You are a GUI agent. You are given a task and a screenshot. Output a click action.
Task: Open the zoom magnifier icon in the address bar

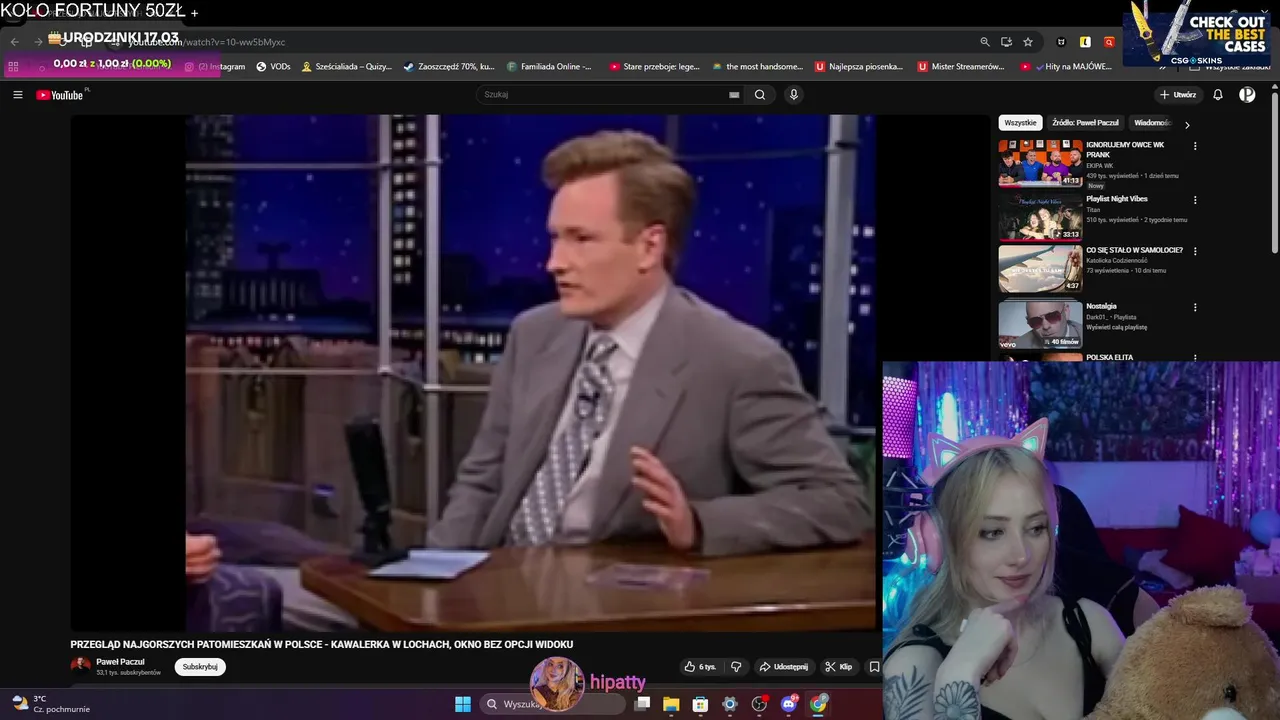(985, 42)
